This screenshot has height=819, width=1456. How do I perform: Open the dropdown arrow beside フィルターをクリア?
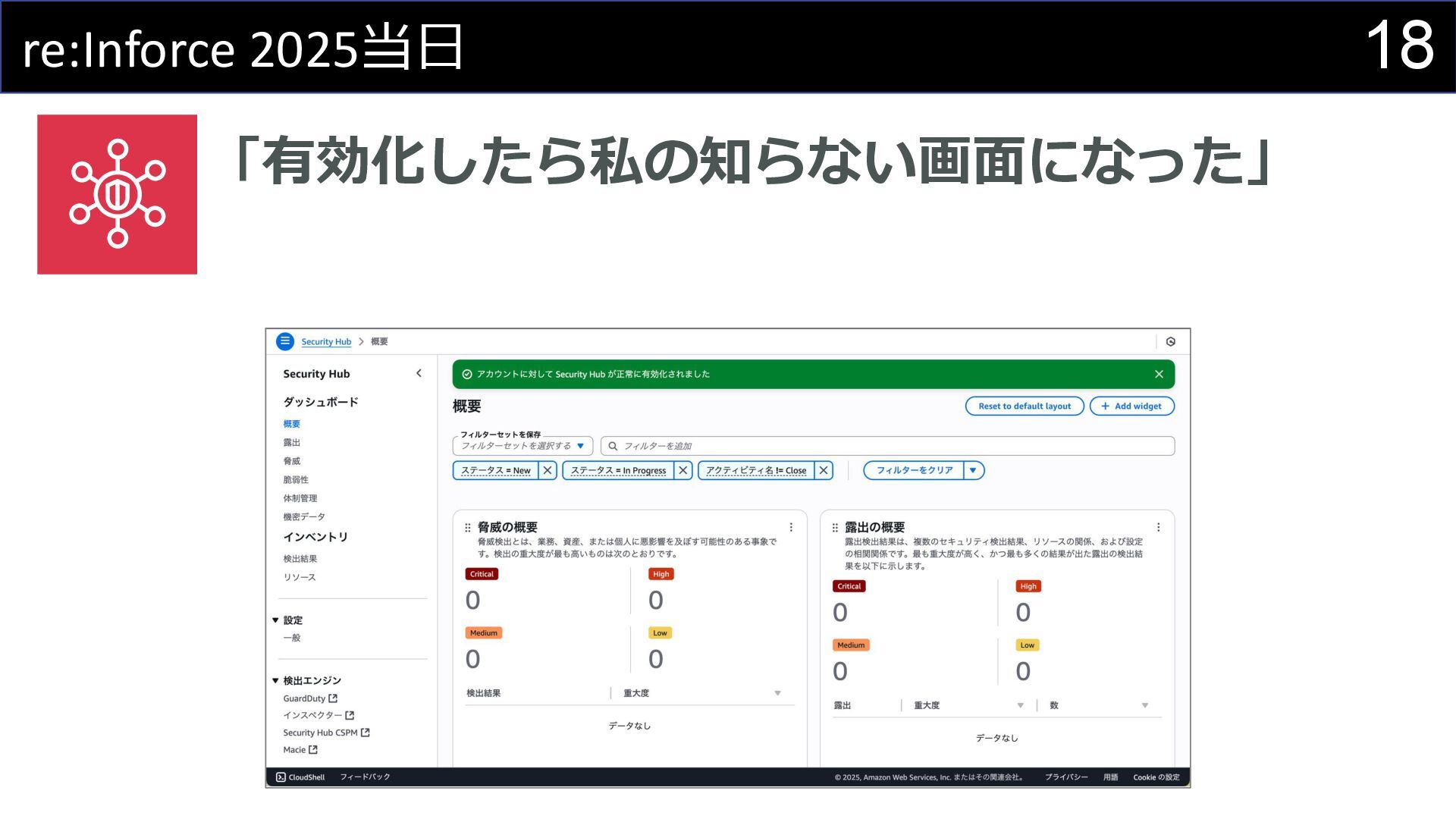point(973,470)
